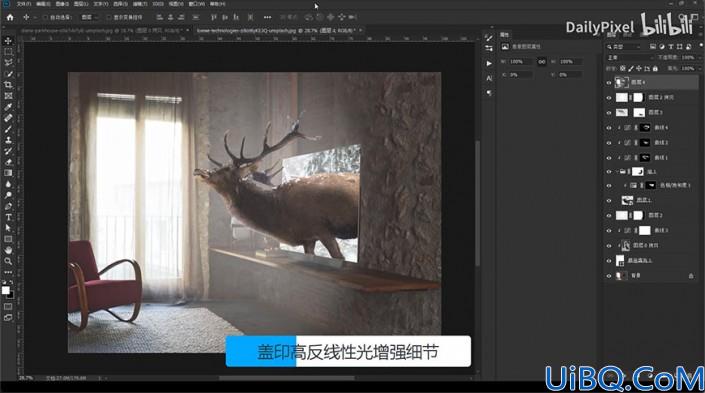The height and width of the screenshot is (393, 705).
Task: Collapse the 组 1 group arrow
Action: pos(617,171)
